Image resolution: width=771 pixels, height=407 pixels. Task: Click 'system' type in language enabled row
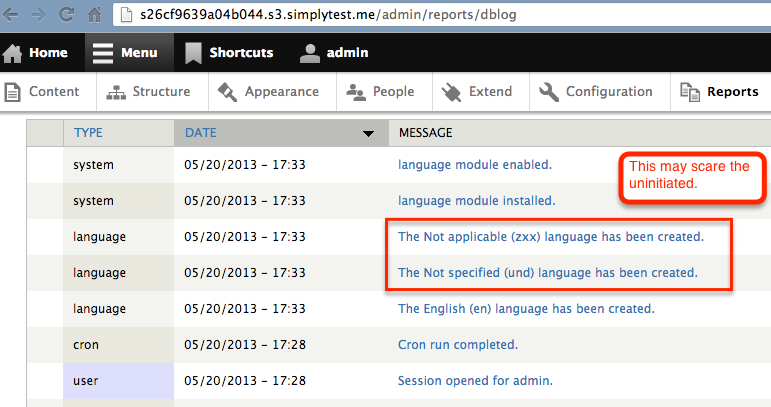tap(93, 165)
